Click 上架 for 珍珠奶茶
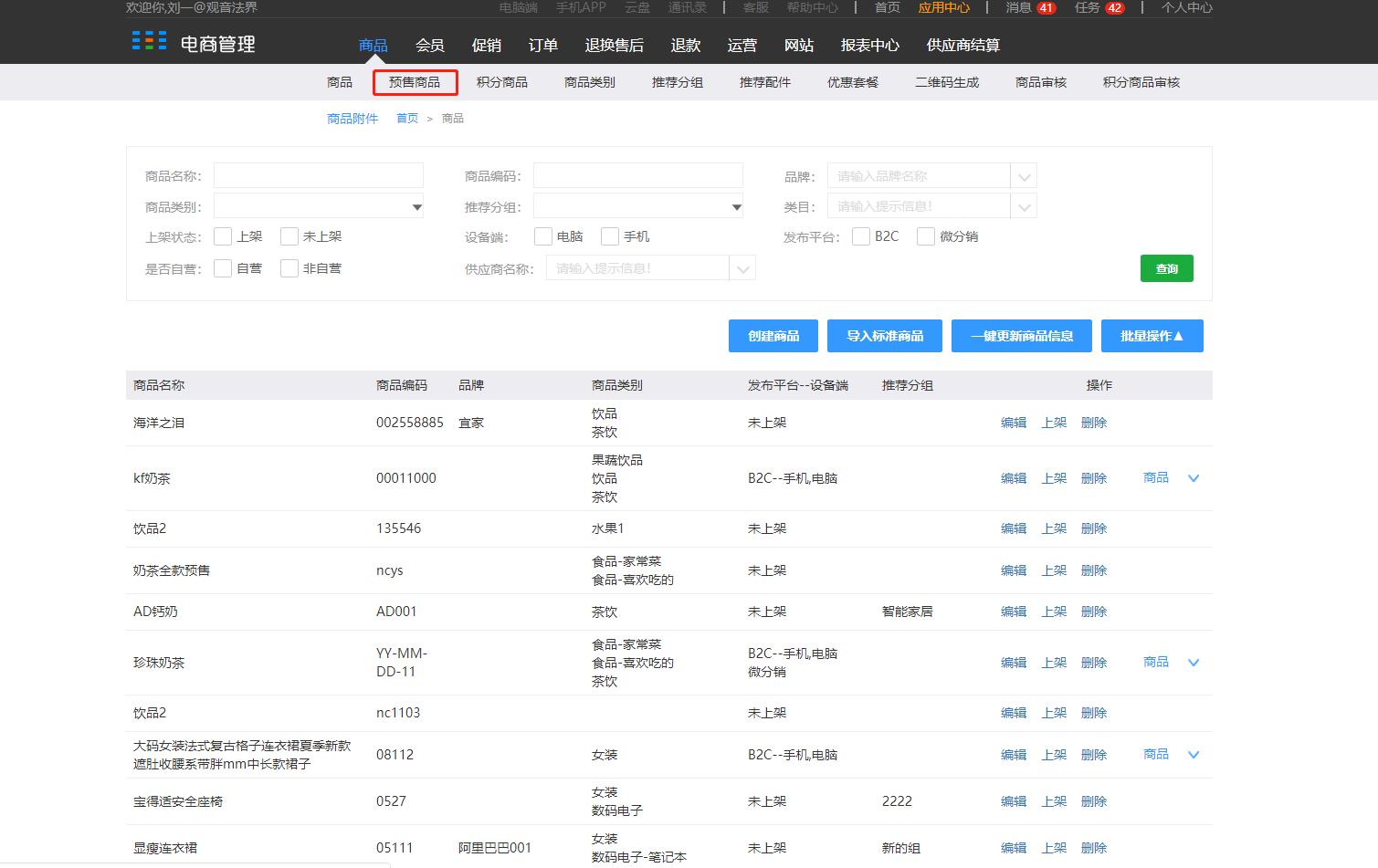 coord(1054,663)
